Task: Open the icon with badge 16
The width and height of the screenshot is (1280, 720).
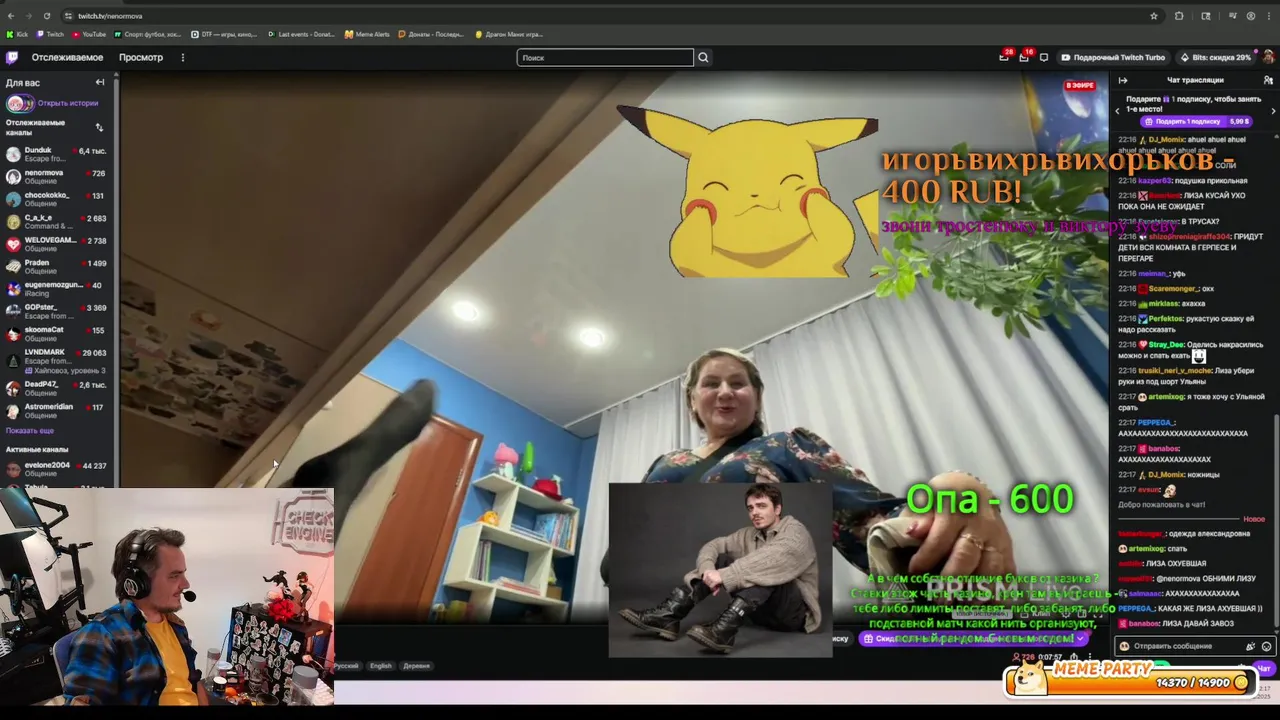Action: coord(1024,57)
